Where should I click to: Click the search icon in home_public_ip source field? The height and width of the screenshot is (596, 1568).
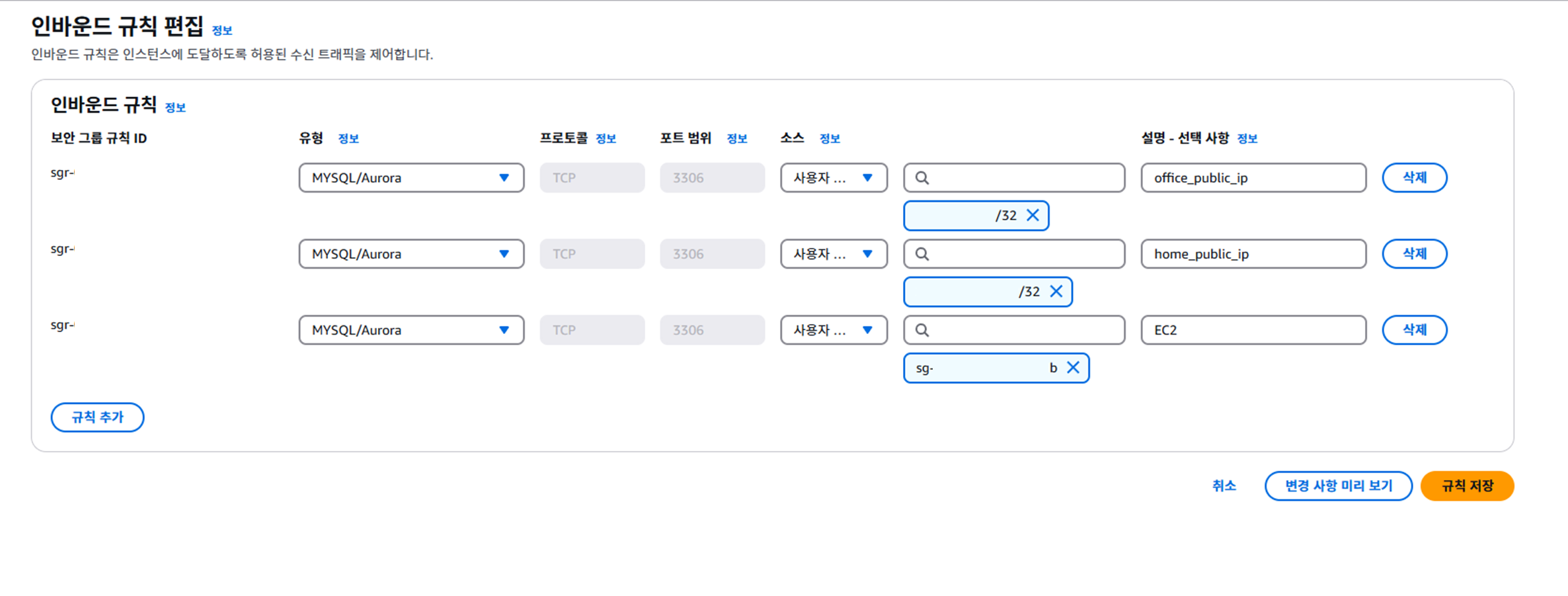[x=922, y=254]
